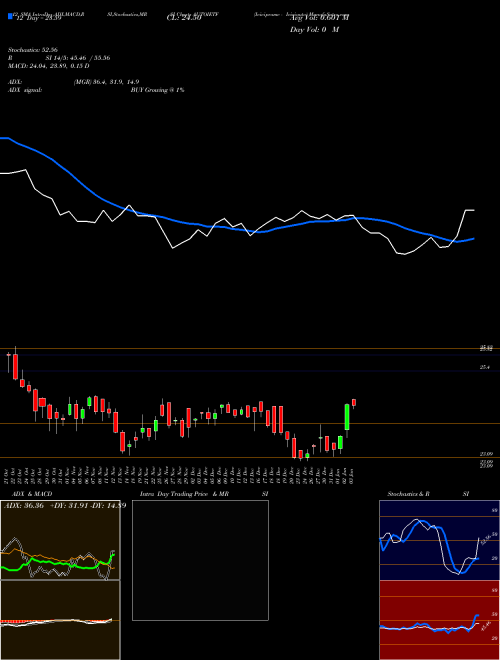Click the last red candlestick dated 03 Jan

(354, 403)
